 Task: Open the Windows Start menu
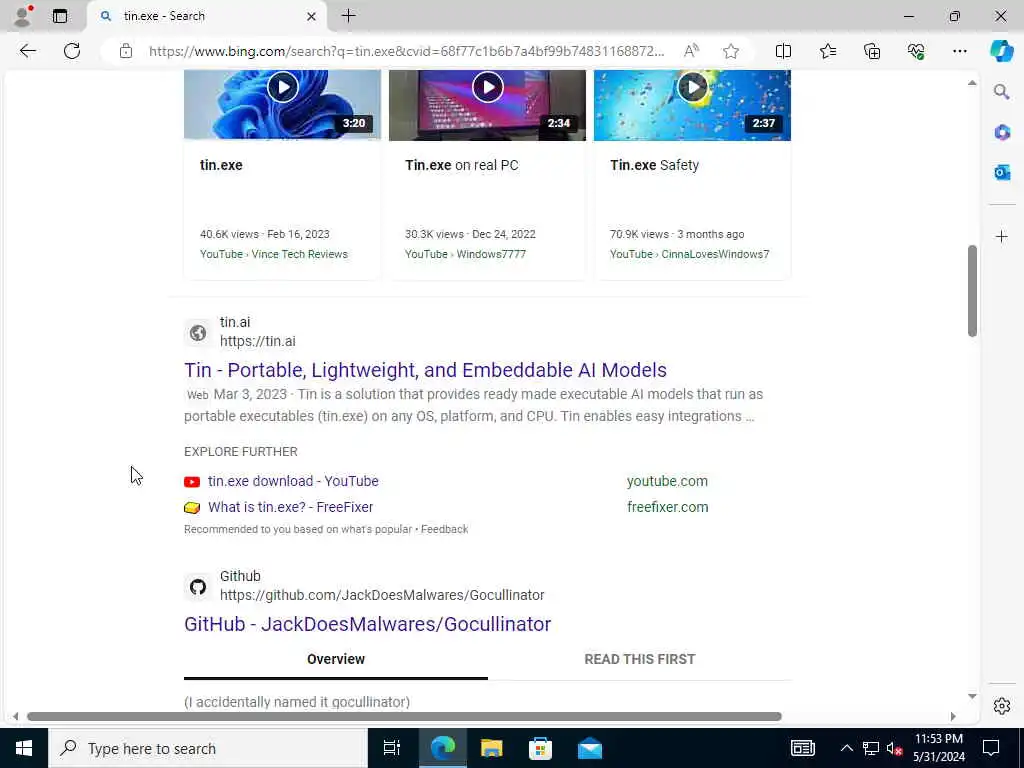point(24,748)
